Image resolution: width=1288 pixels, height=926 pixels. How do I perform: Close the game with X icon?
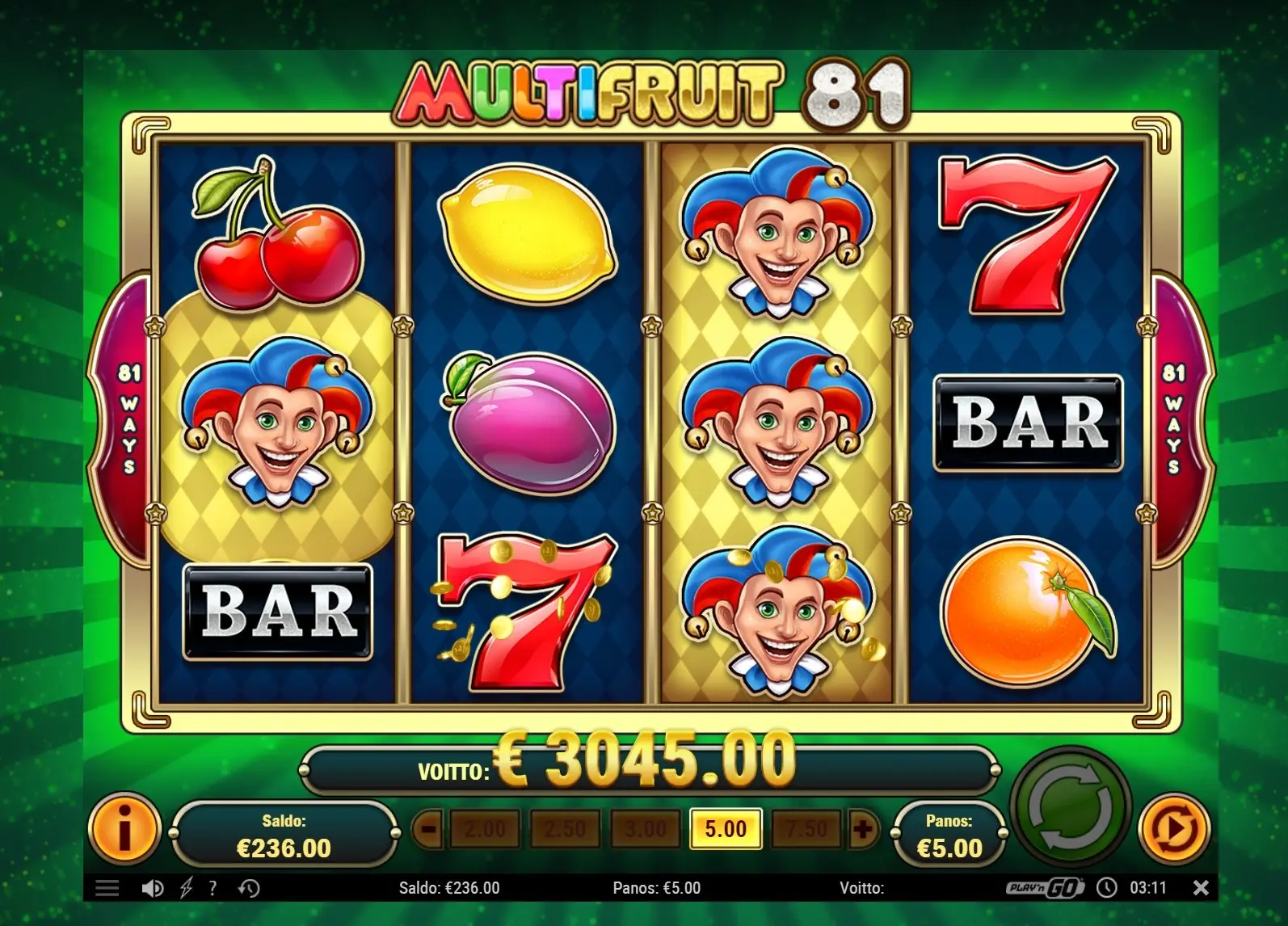(x=1201, y=888)
